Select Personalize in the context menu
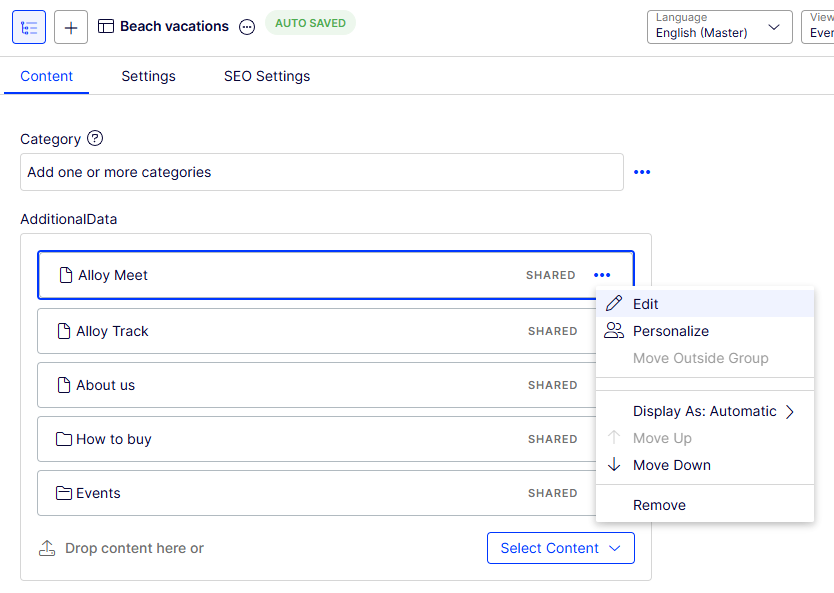Screen dimensions: 834x593 [670, 331]
